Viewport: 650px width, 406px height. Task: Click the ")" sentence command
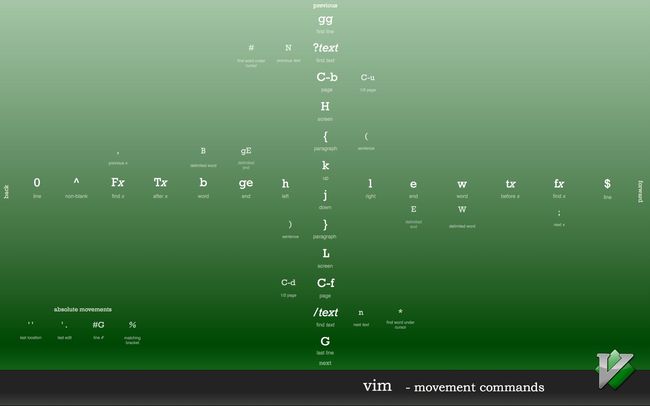[x=290, y=225]
